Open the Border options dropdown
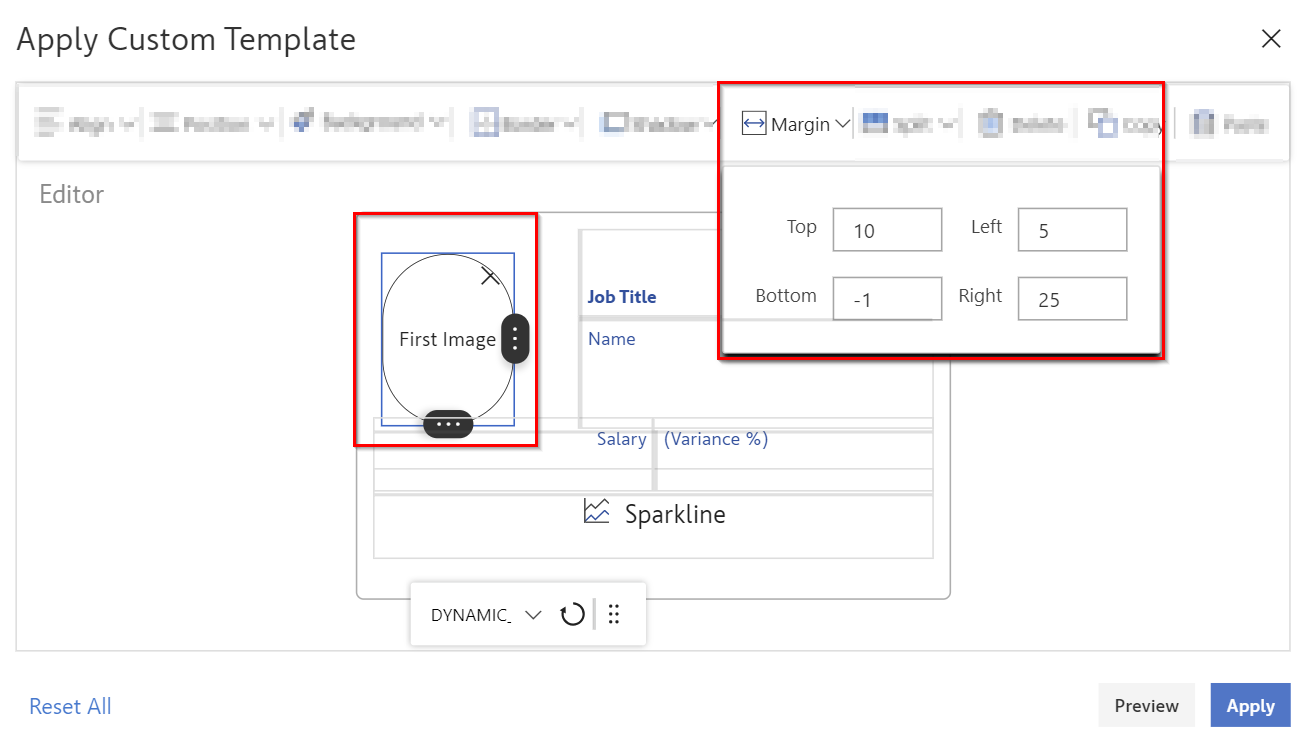Viewport: 1303px width, 738px height. pyautogui.click(x=526, y=124)
